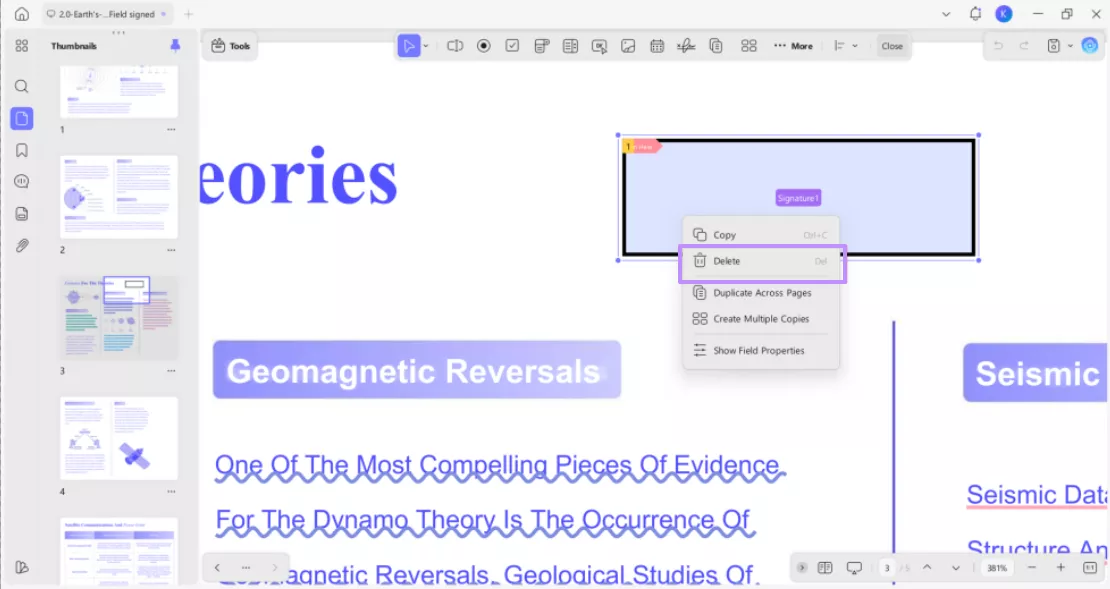
Task: Edit the current page number field
Action: click(887, 568)
